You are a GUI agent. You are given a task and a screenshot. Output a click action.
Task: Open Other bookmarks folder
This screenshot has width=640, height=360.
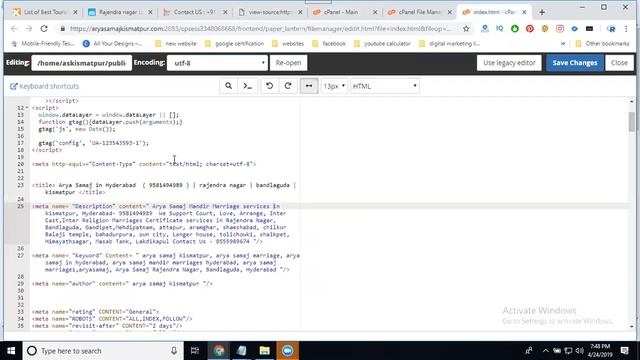click(602, 43)
